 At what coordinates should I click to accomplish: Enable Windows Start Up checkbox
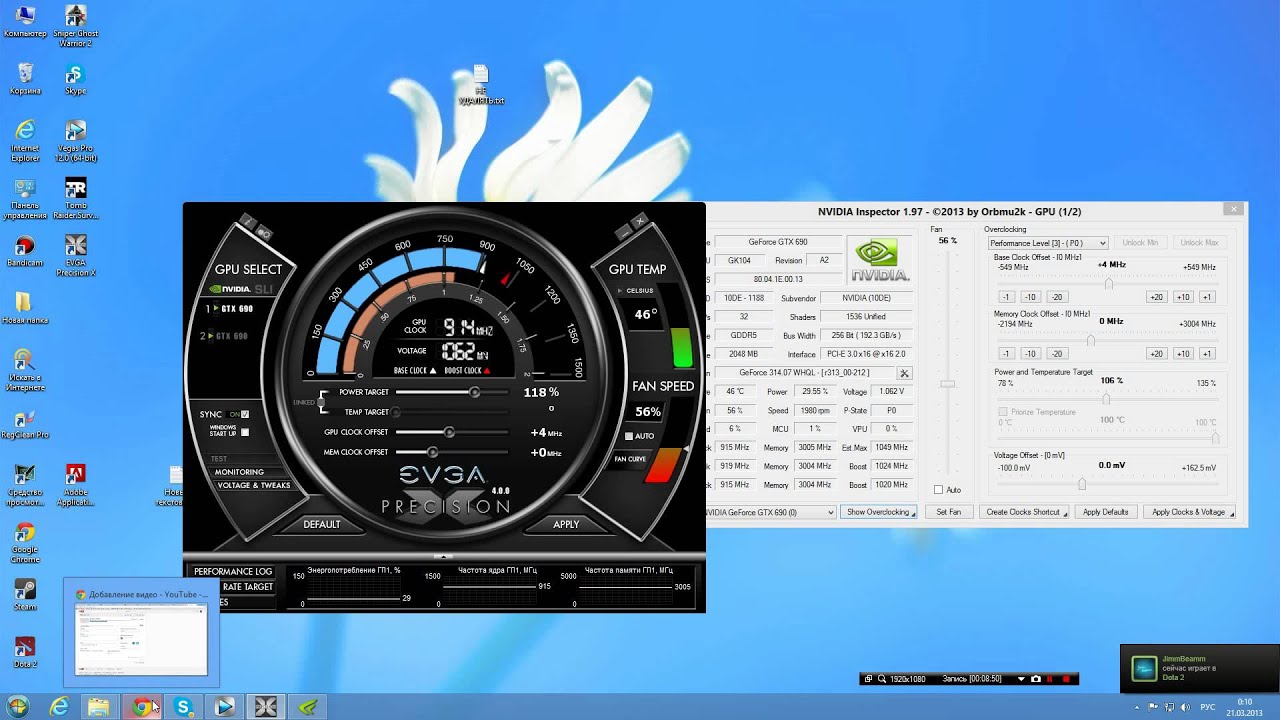[x=245, y=432]
